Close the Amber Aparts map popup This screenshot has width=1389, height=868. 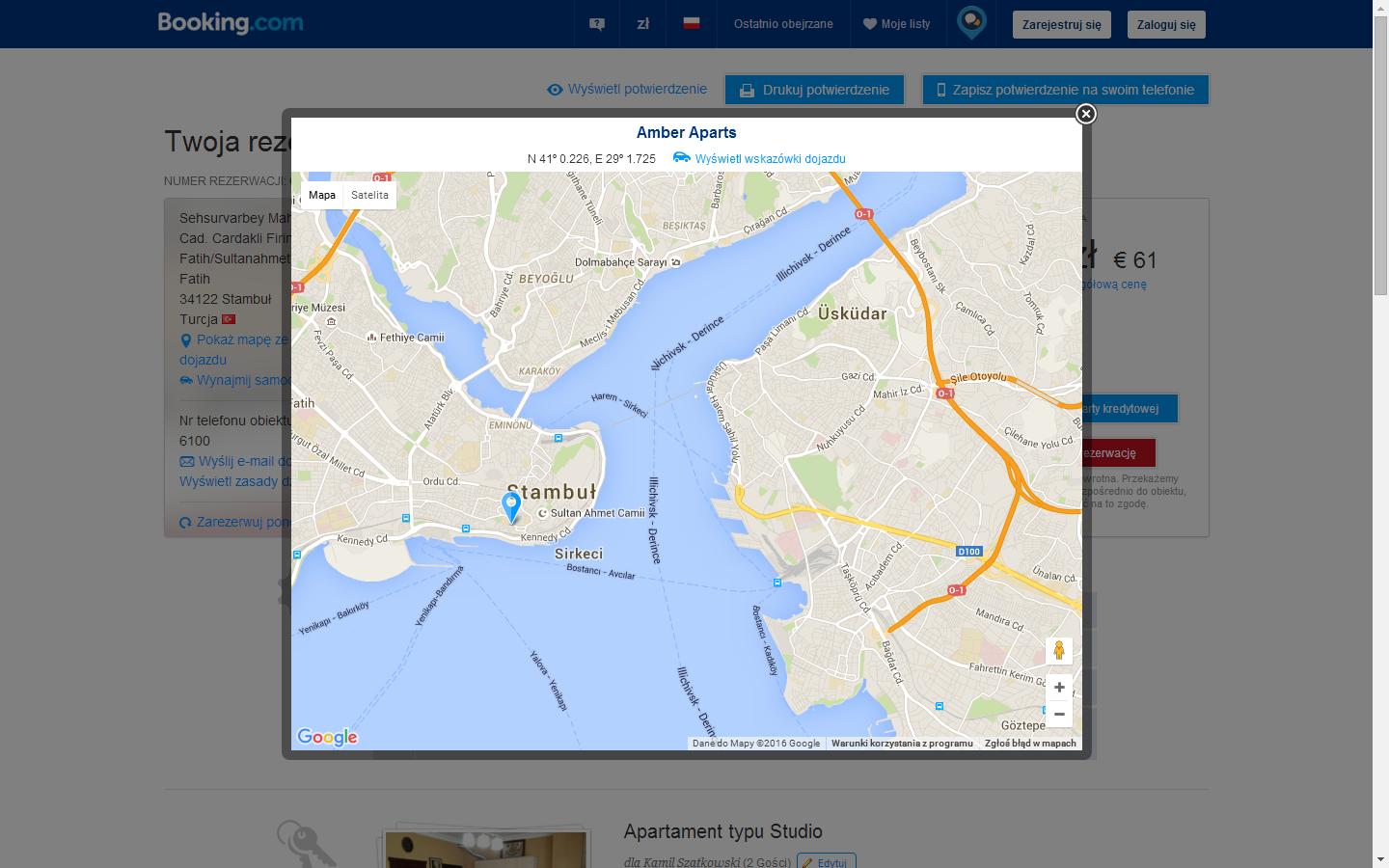coord(1085,114)
